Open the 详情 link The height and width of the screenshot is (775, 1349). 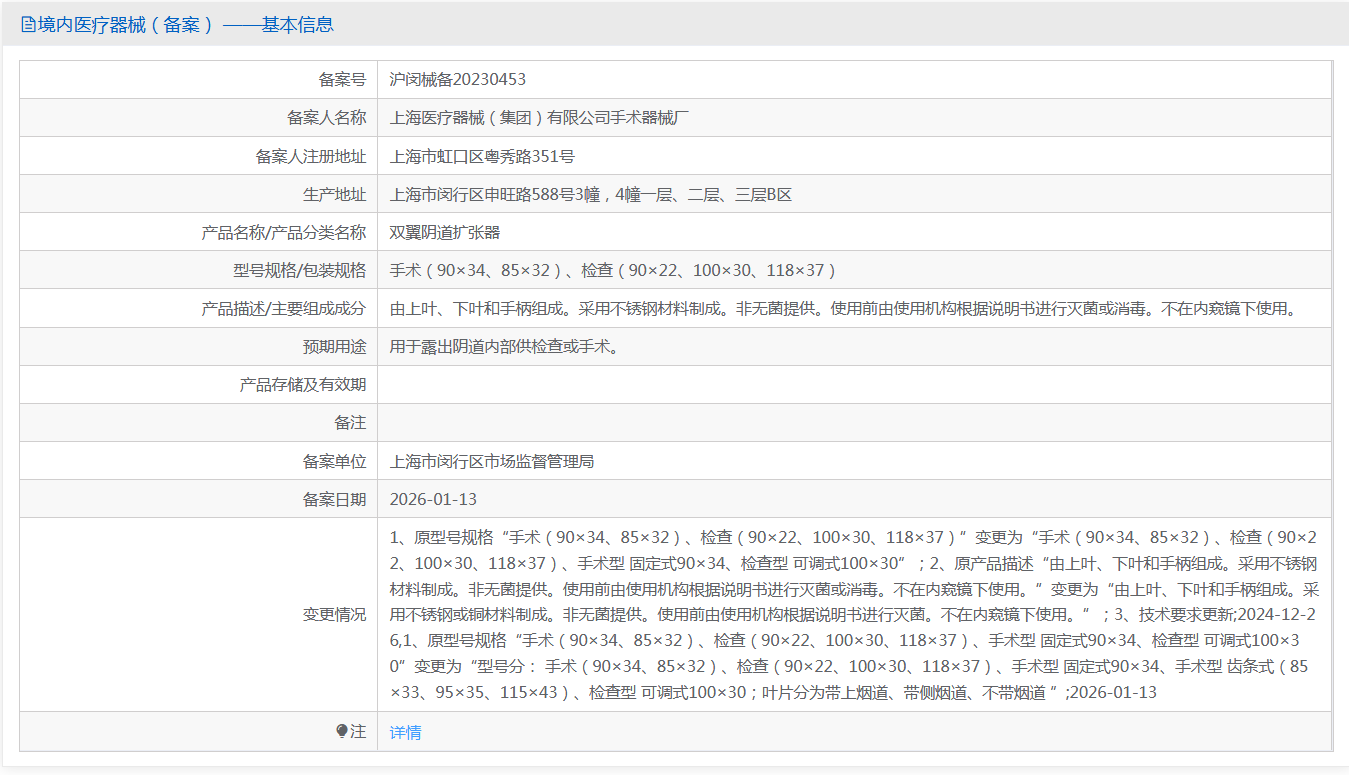coord(405,732)
